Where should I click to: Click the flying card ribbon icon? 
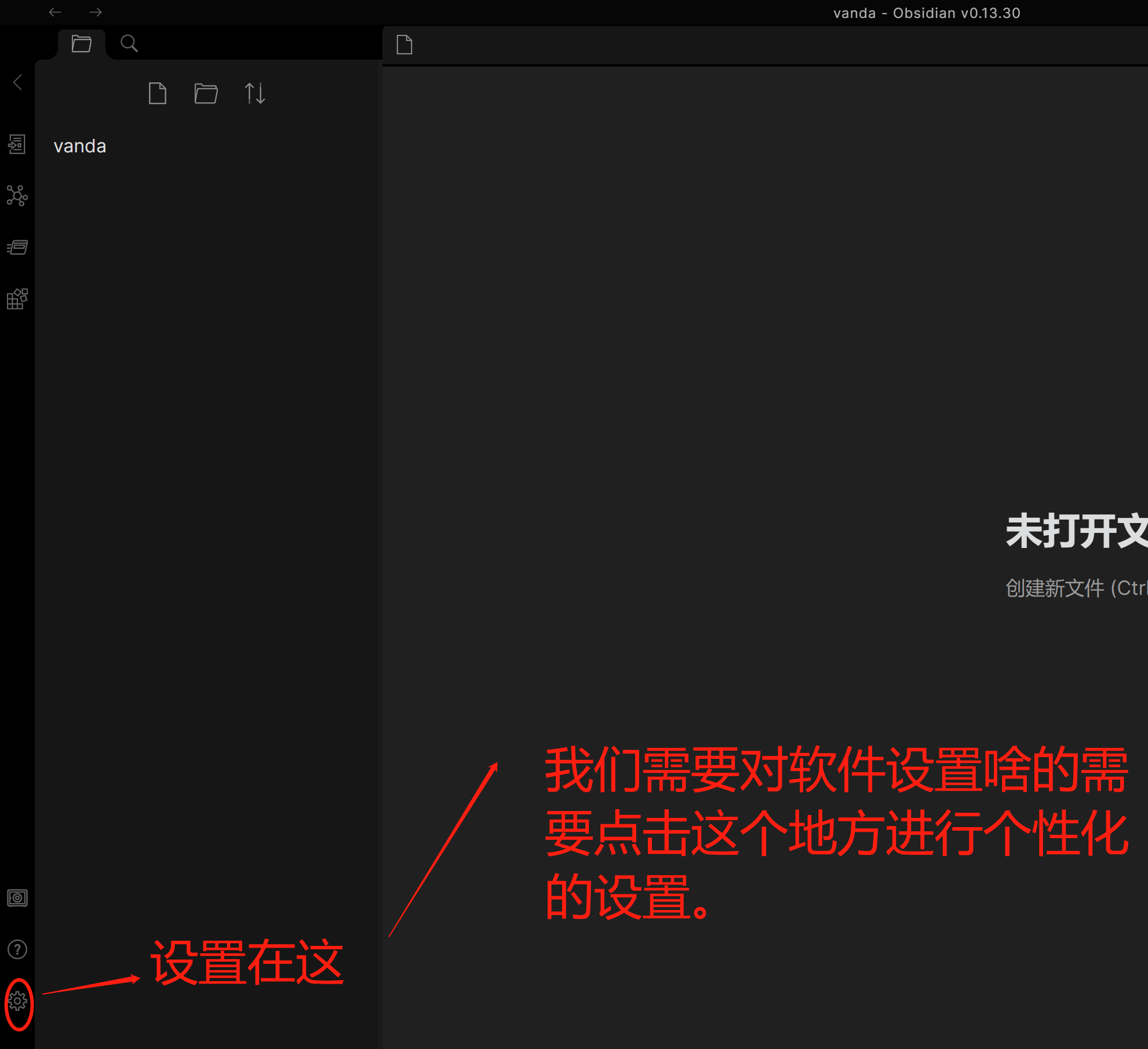(17, 248)
